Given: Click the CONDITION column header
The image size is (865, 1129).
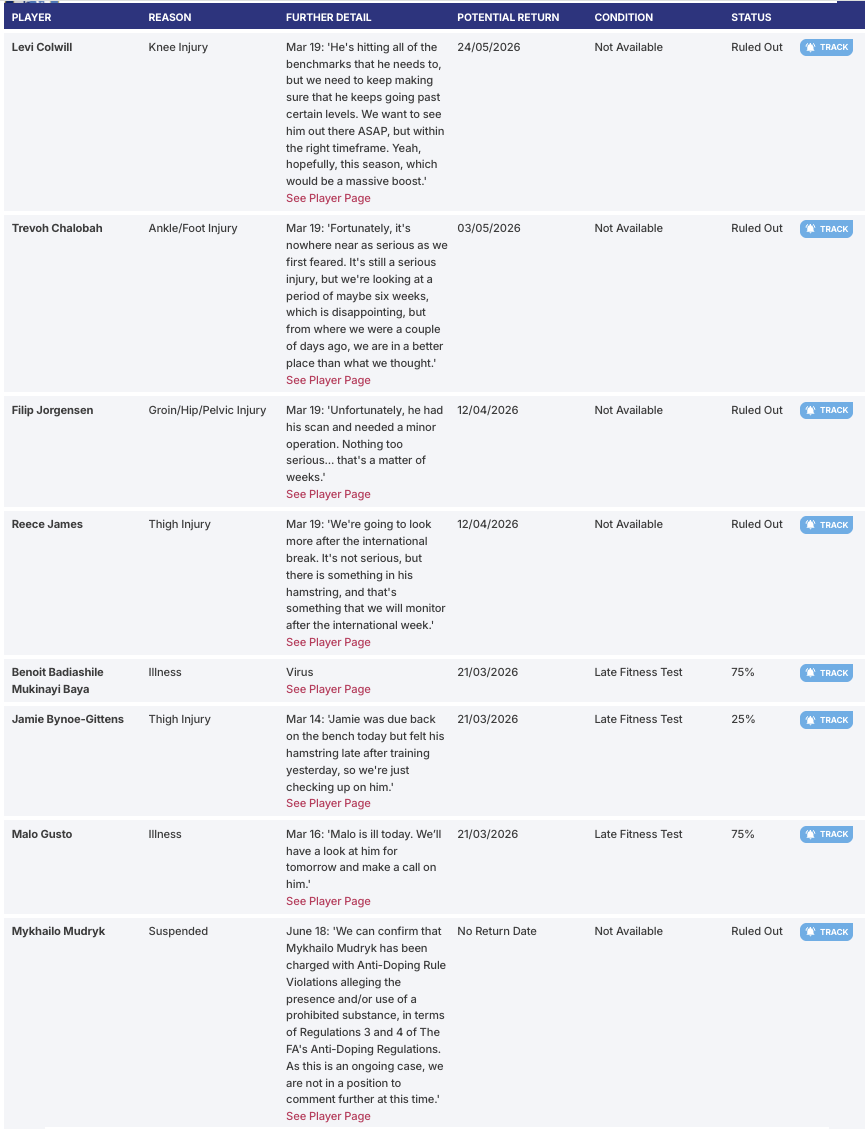Looking at the screenshot, I should [623, 17].
